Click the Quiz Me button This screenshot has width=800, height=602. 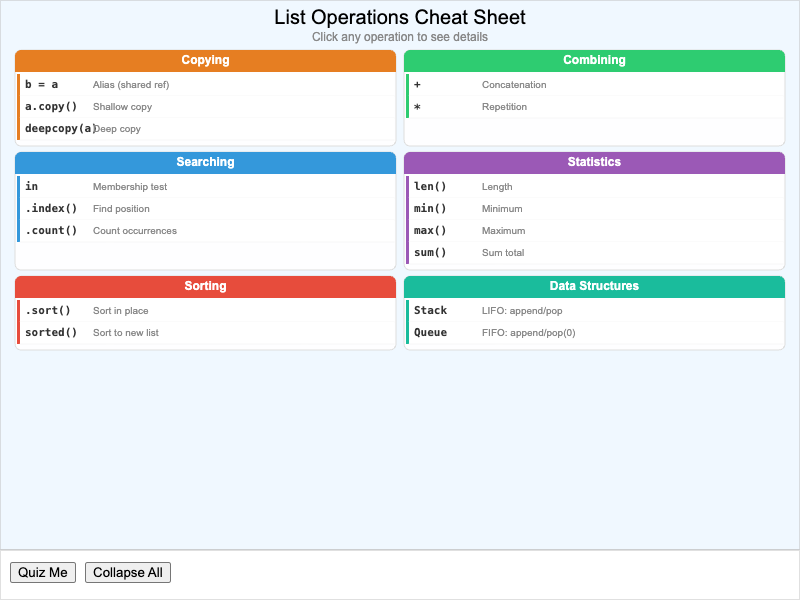click(43, 572)
